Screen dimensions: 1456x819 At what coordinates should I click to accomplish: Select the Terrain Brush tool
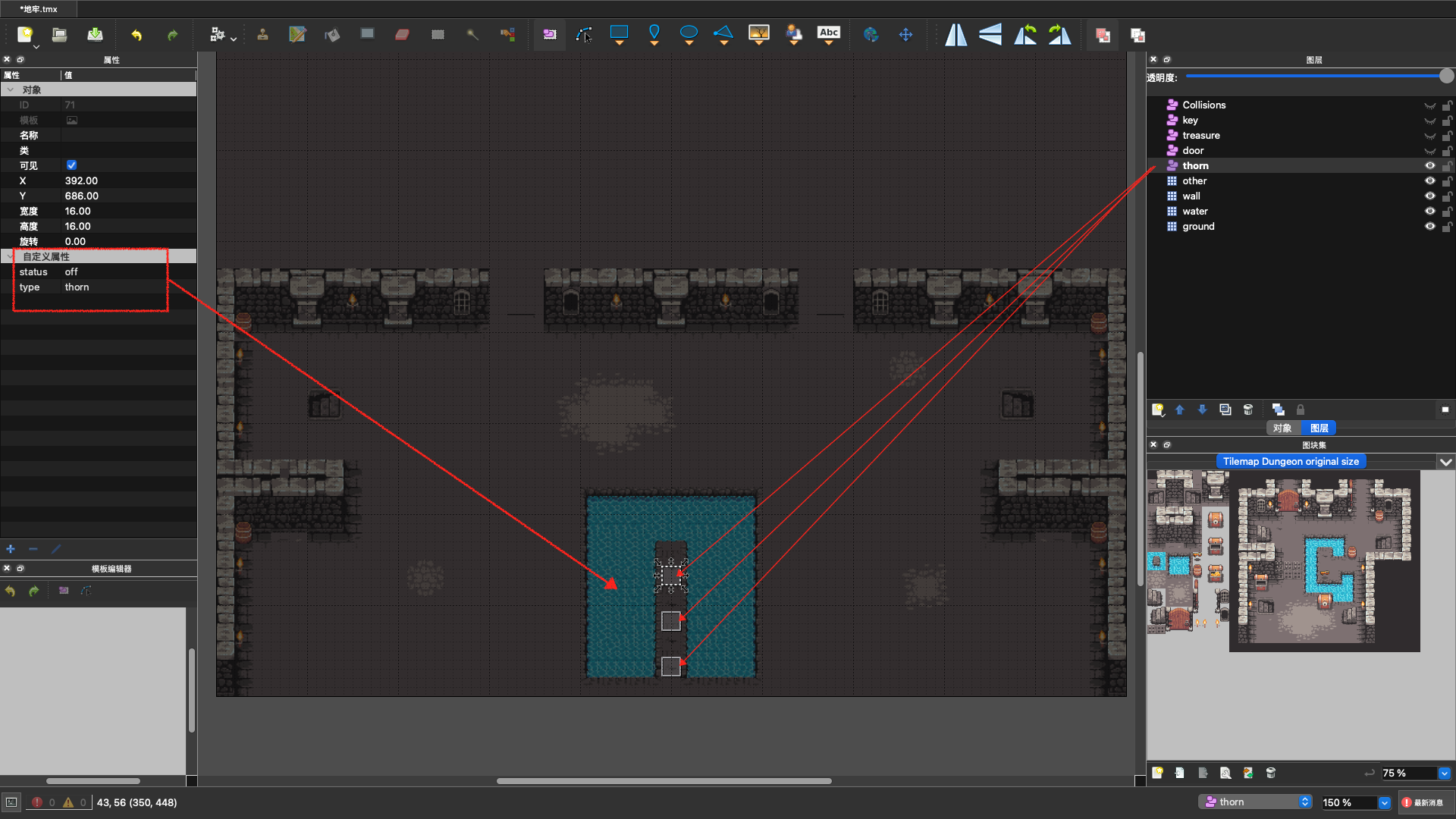pos(297,35)
